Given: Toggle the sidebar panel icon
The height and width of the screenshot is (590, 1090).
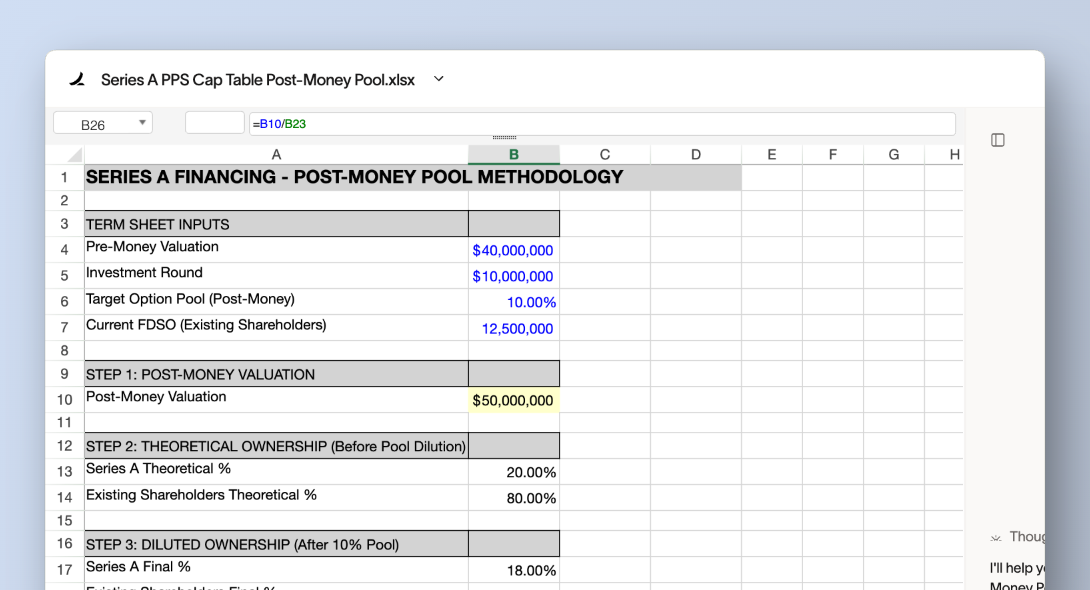Looking at the screenshot, I should click(x=998, y=140).
